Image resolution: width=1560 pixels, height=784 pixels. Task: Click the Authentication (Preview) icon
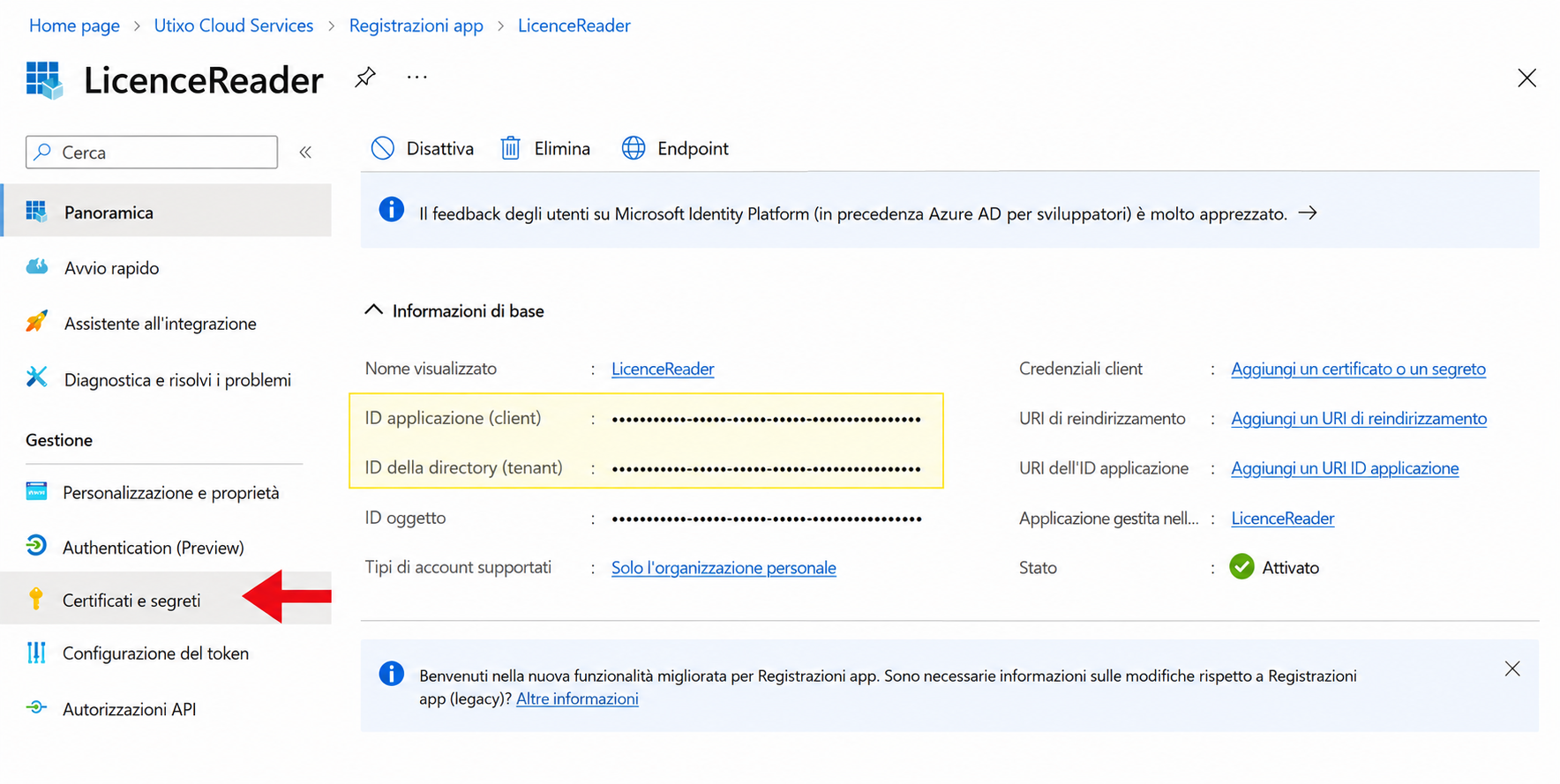tap(36, 546)
